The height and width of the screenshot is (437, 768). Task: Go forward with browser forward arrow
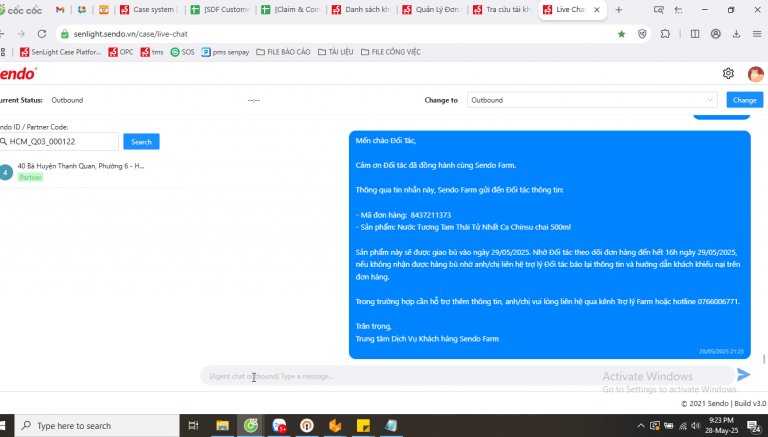click(x=21, y=34)
